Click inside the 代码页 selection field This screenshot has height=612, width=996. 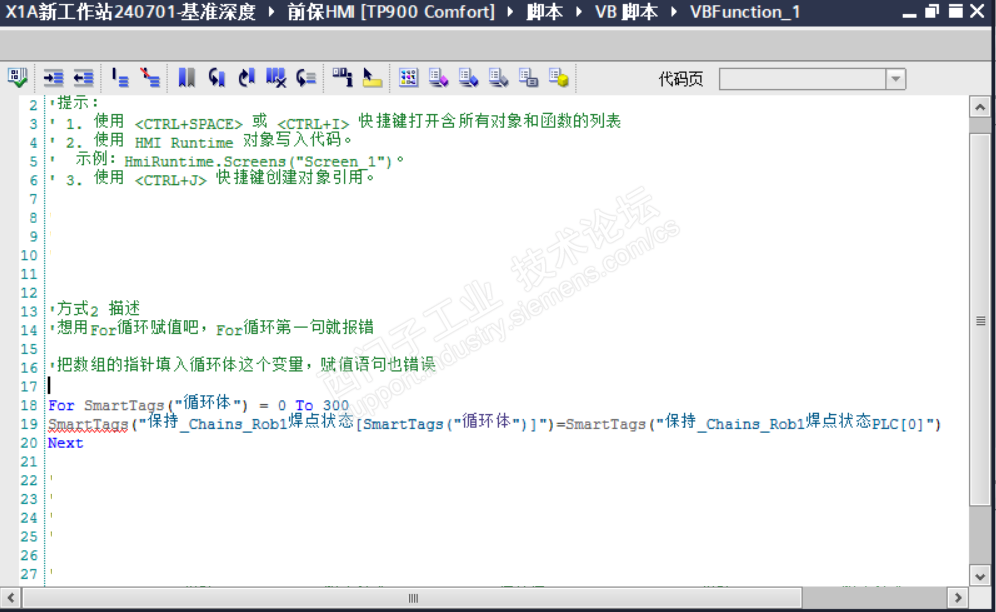(x=803, y=79)
